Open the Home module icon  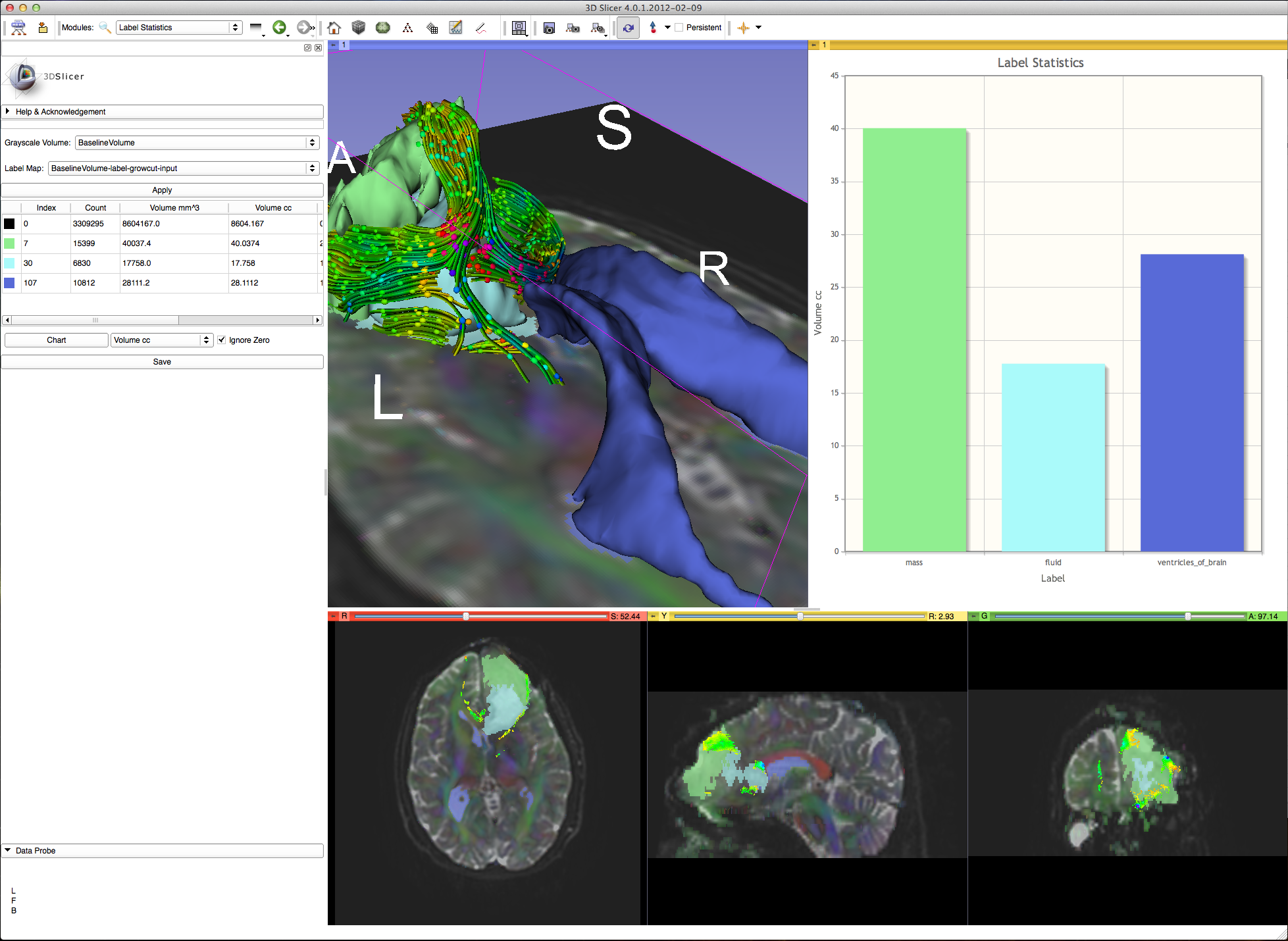(x=334, y=28)
